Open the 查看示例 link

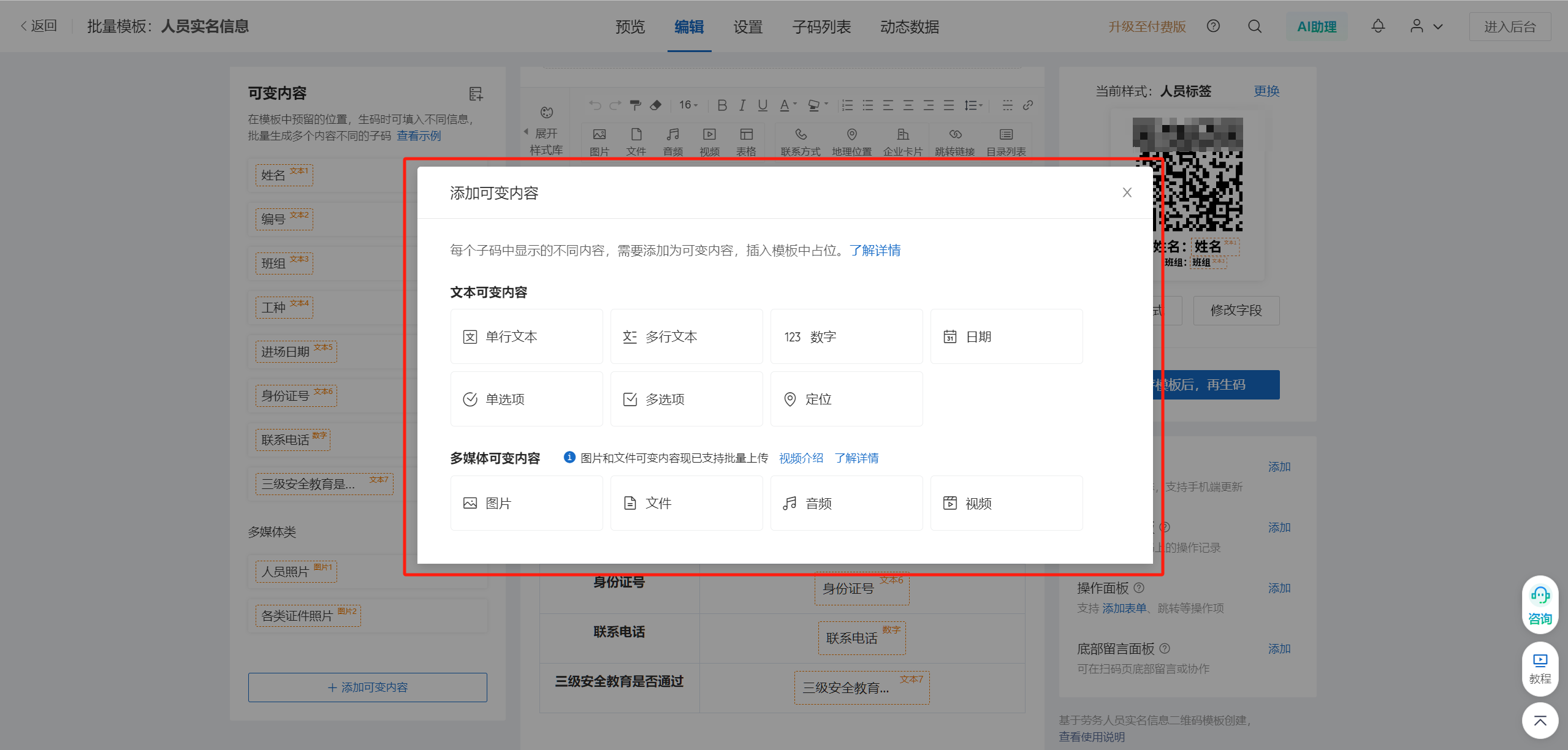click(419, 135)
